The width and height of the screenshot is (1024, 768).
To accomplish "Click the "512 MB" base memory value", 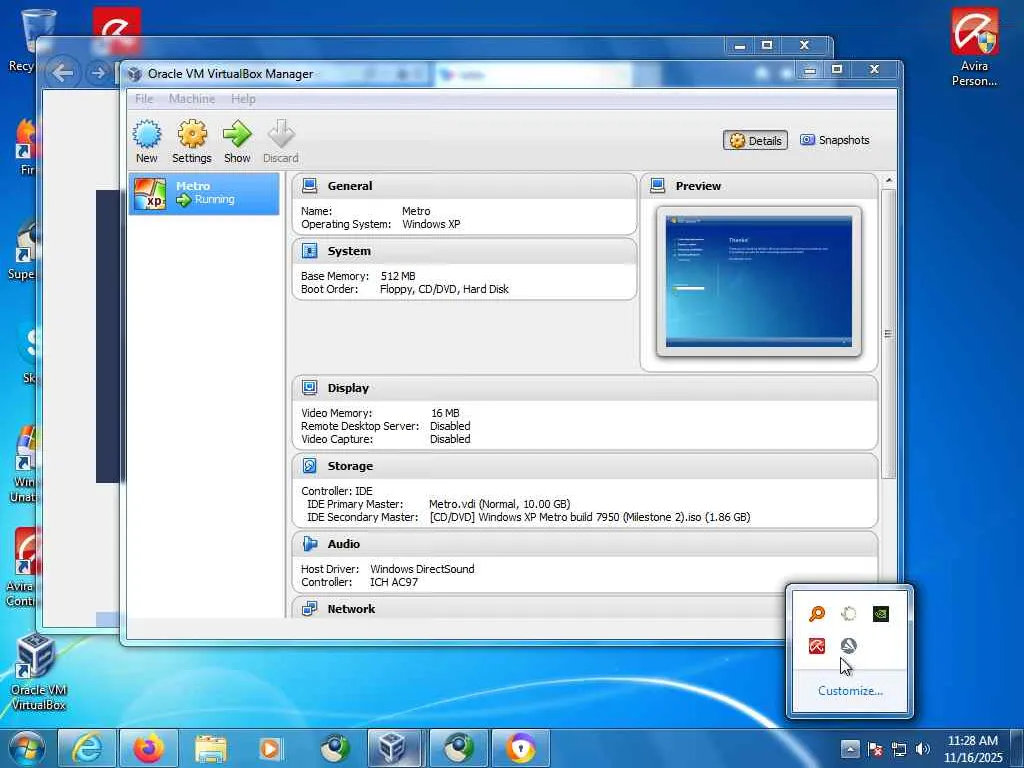I will click(x=398, y=276).
